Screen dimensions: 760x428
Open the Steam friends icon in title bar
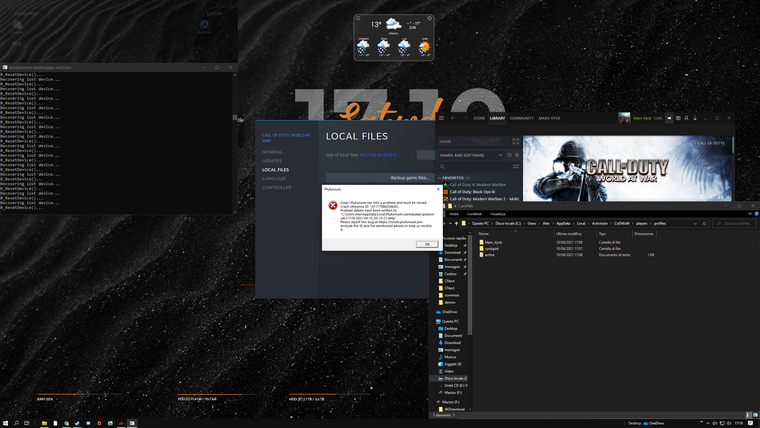pos(686,118)
